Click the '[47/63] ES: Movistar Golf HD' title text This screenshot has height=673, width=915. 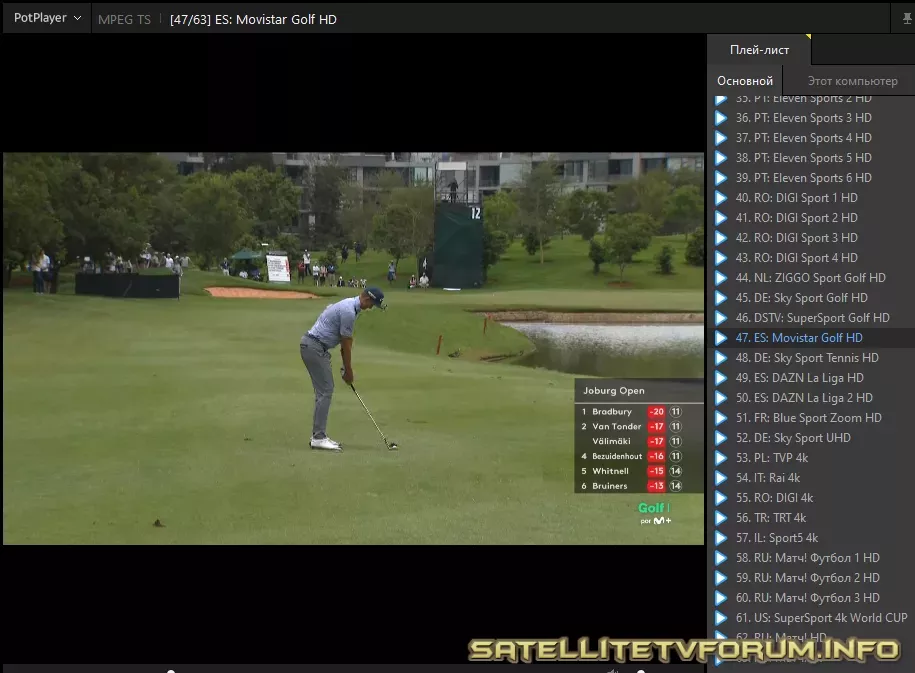253,19
